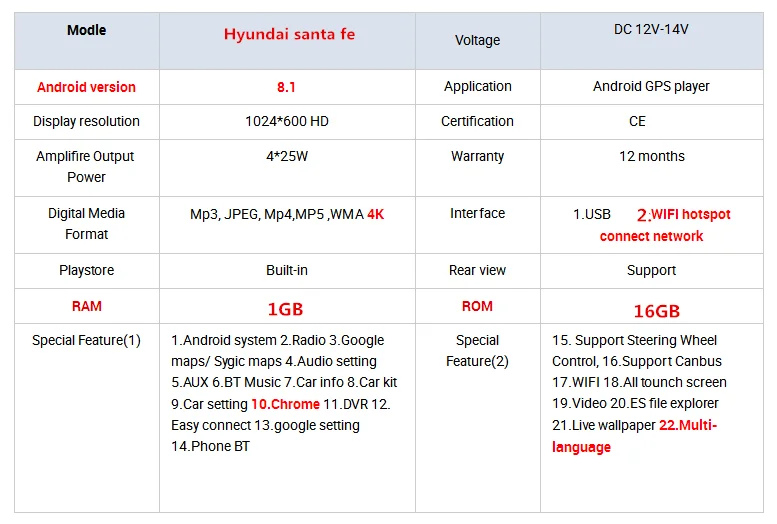The width and height of the screenshot is (777, 524).
Task: Select the red '8.1' version value
Action: (286, 87)
